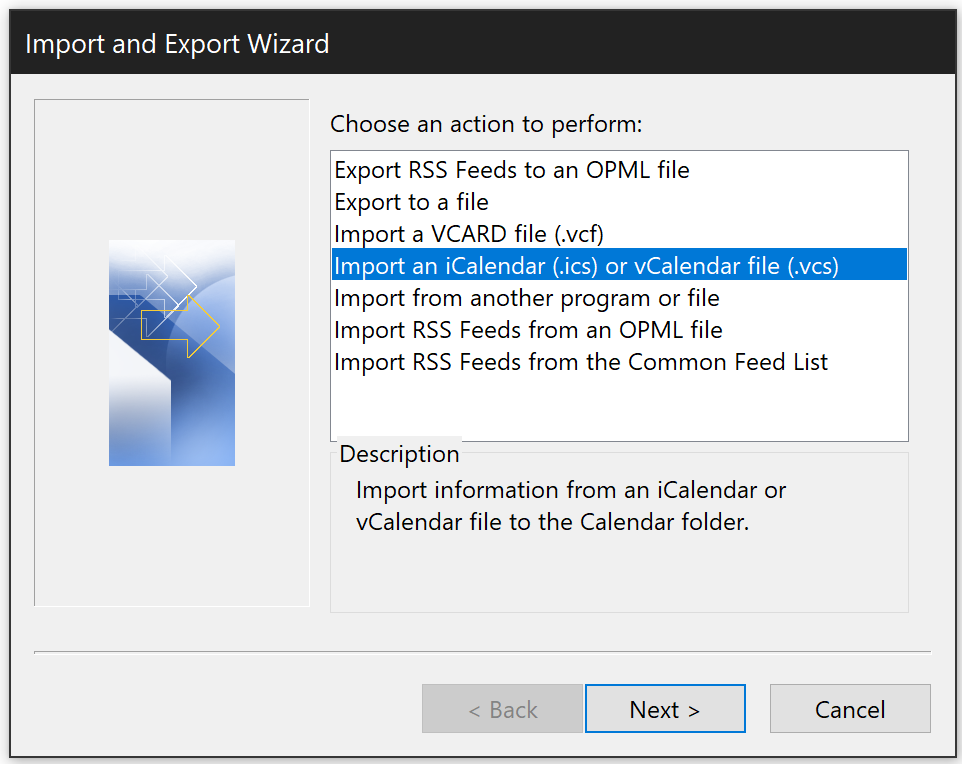Pick "Import from another program or file"
This screenshot has width=962, height=764.
[x=526, y=298]
